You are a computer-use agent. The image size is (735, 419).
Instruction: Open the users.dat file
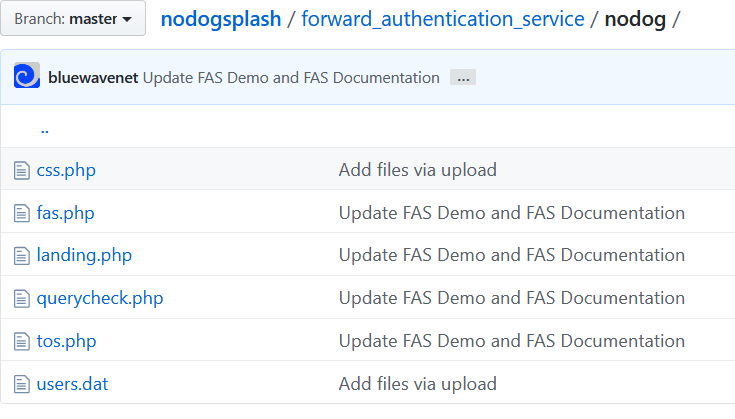tap(72, 384)
